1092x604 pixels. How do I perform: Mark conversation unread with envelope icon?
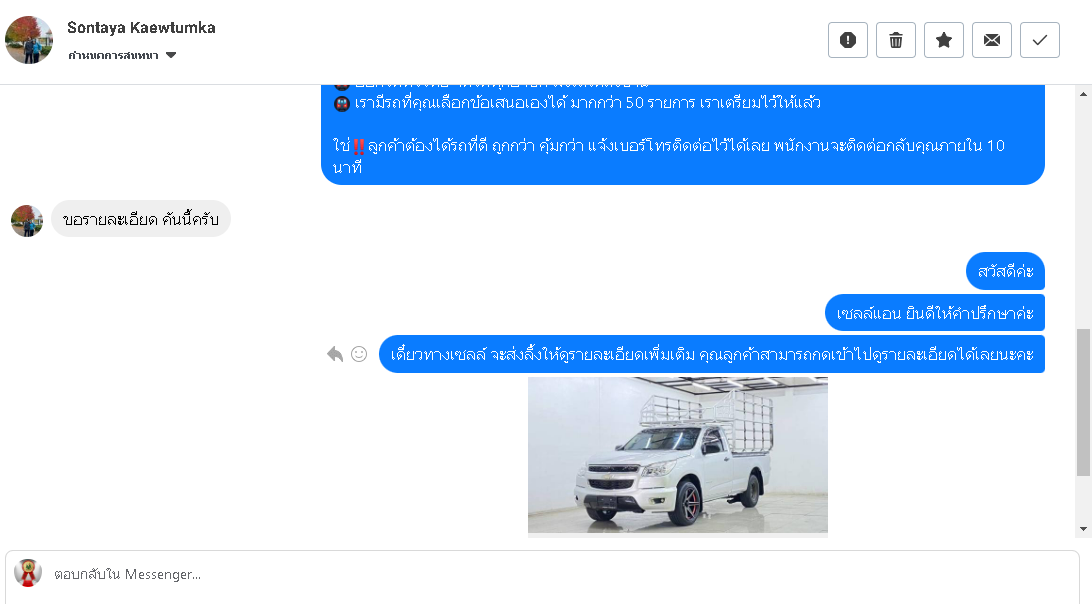(x=992, y=40)
